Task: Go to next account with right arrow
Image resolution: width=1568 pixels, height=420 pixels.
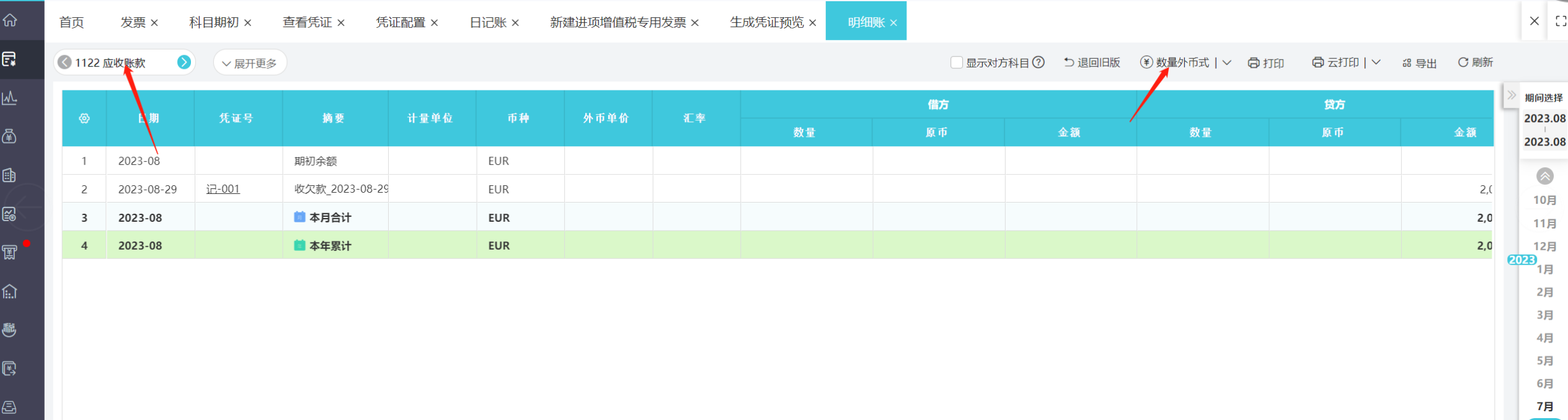Action: pos(184,62)
